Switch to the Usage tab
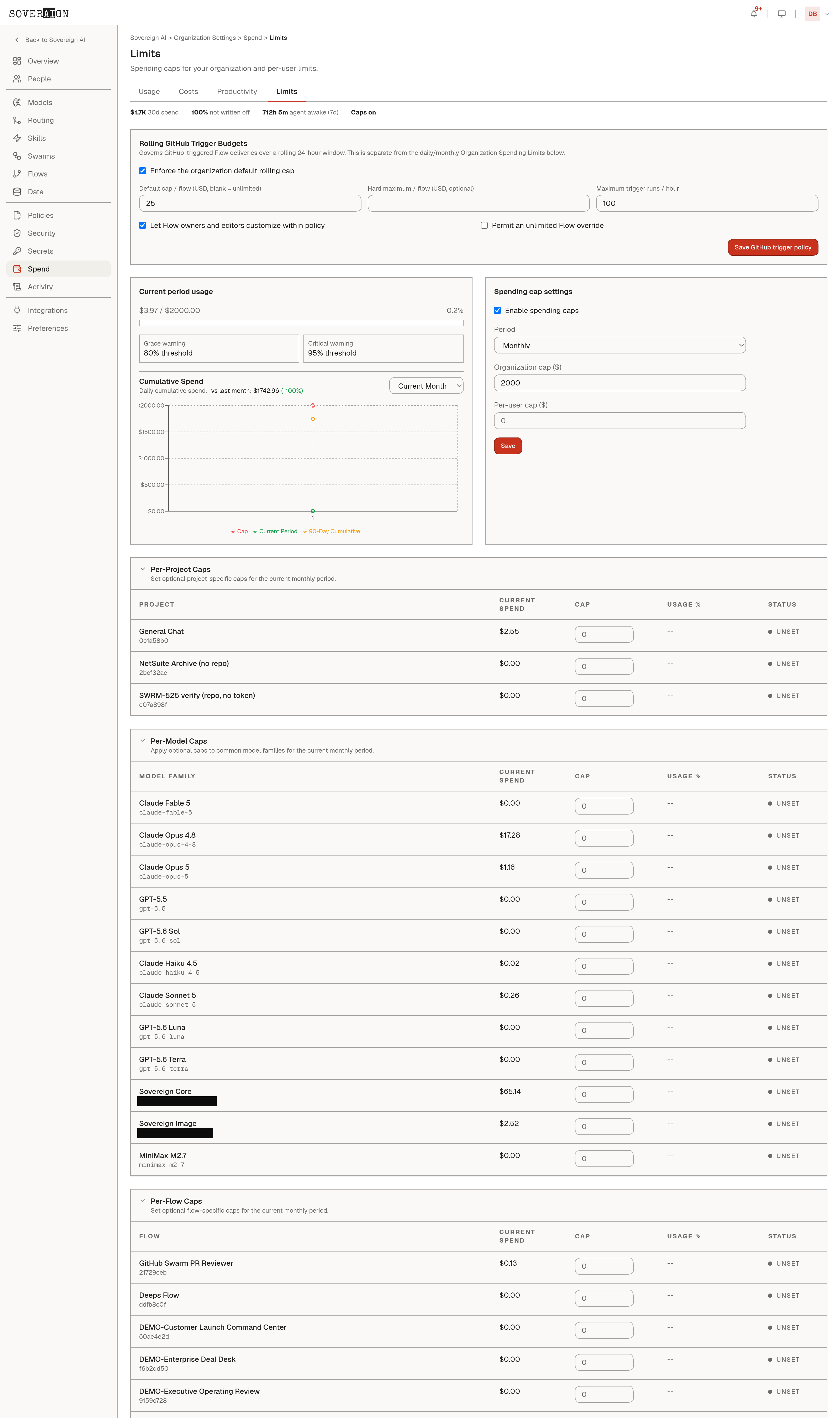Screen dimensions: 840x1418 pos(149,91)
